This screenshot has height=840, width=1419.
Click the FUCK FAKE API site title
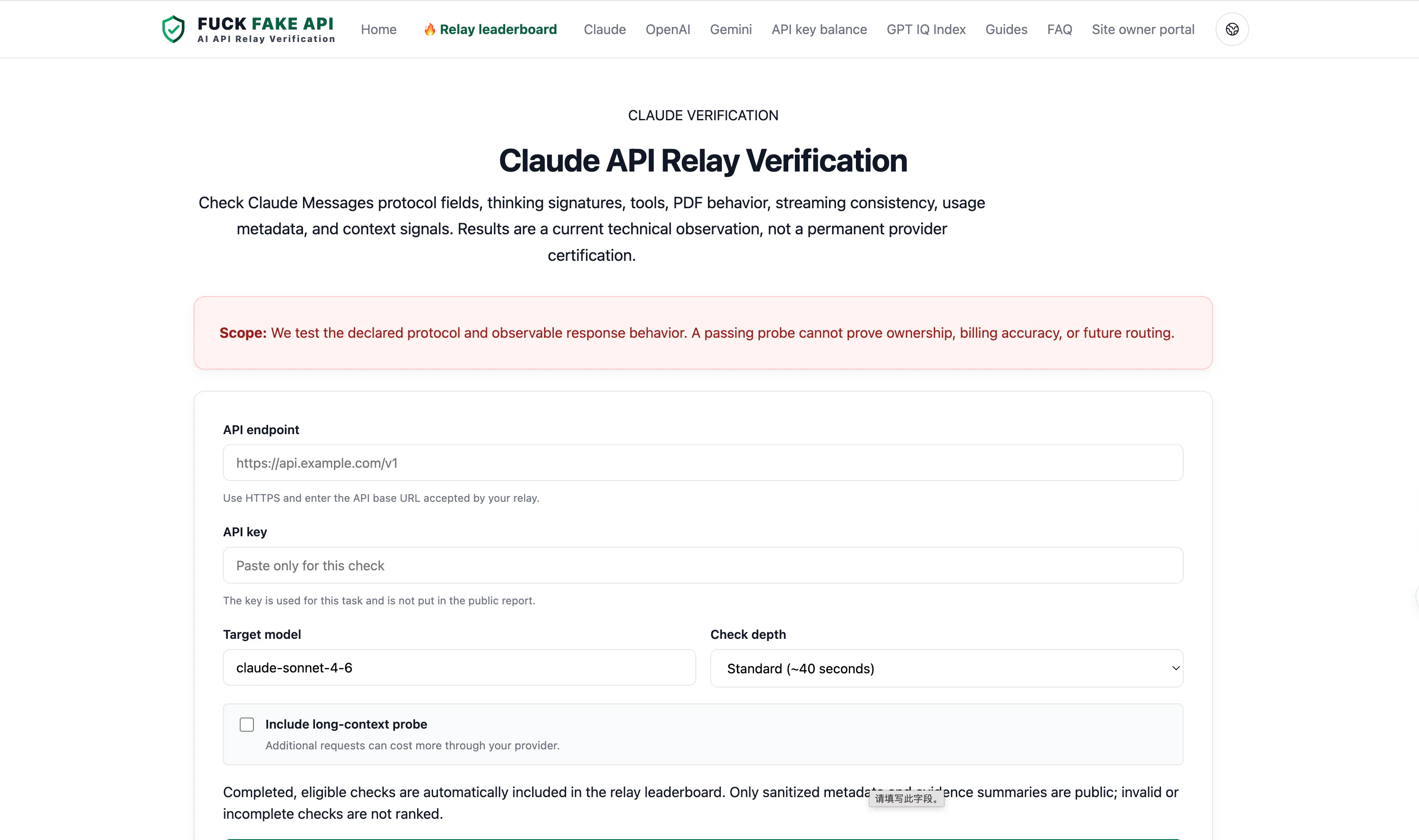[x=265, y=23]
